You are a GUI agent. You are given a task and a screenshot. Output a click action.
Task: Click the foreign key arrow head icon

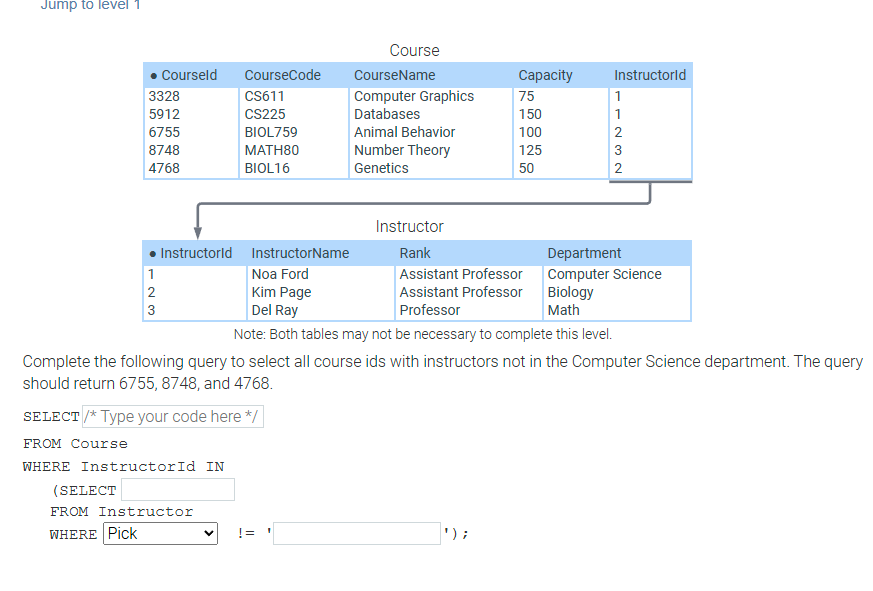(x=198, y=233)
